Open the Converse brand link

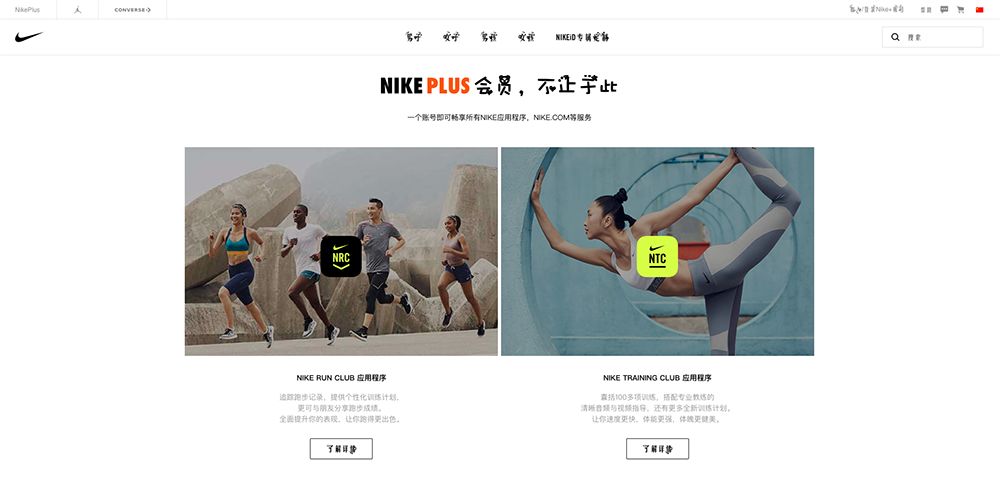[133, 10]
